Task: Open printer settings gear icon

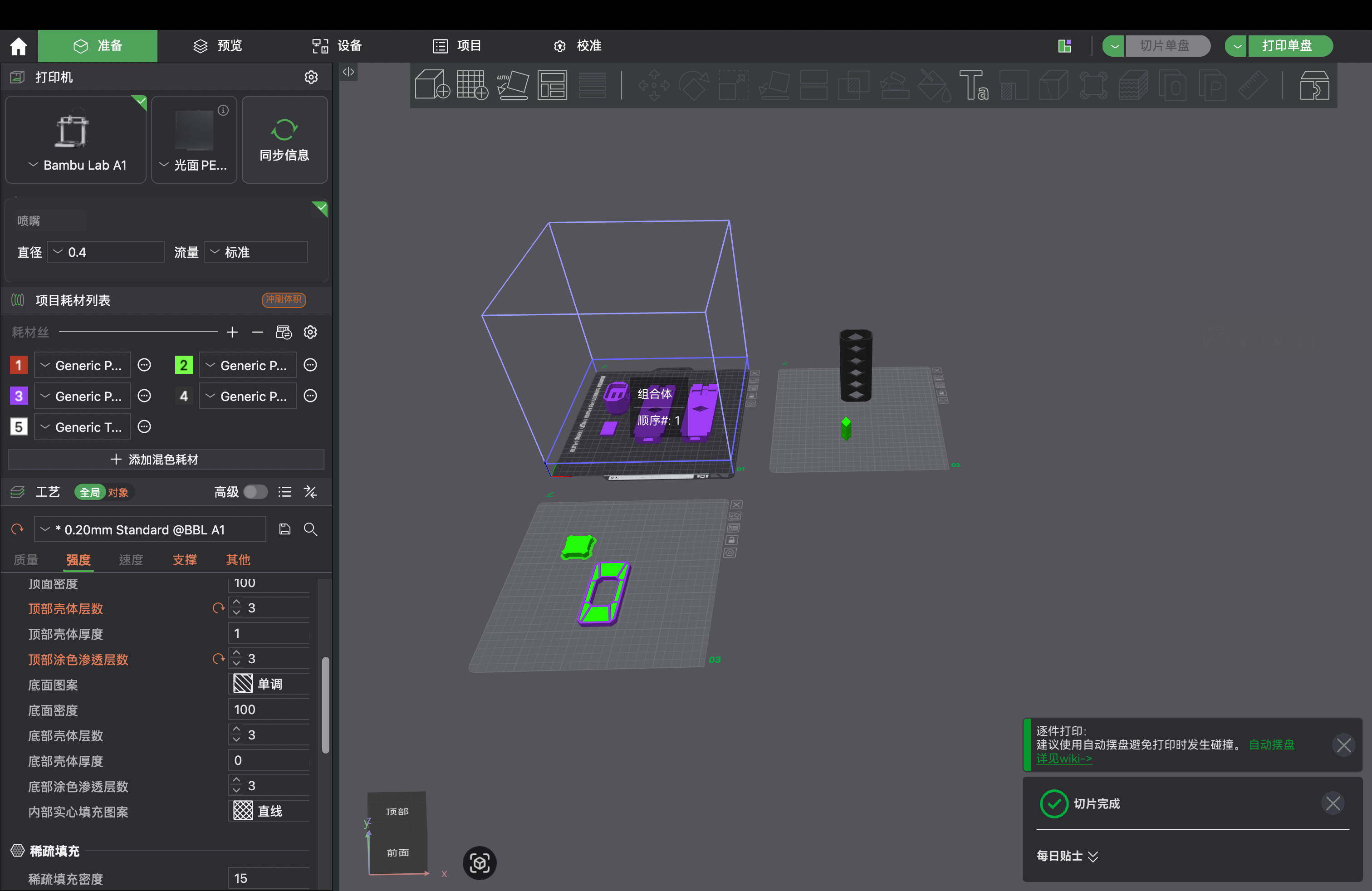Action: (x=311, y=77)
